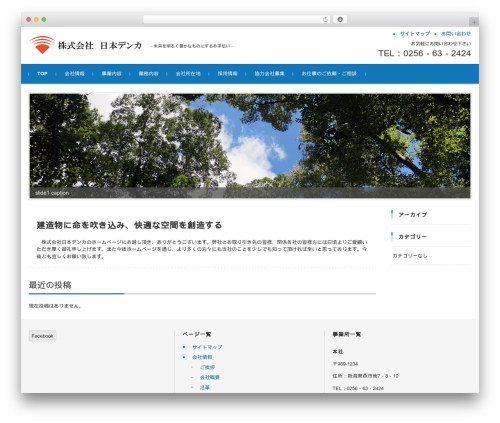Click the footer address line ending 7-8-10
Image resolution: width=500 pixels, height=423 pixels.
point(365,376)
